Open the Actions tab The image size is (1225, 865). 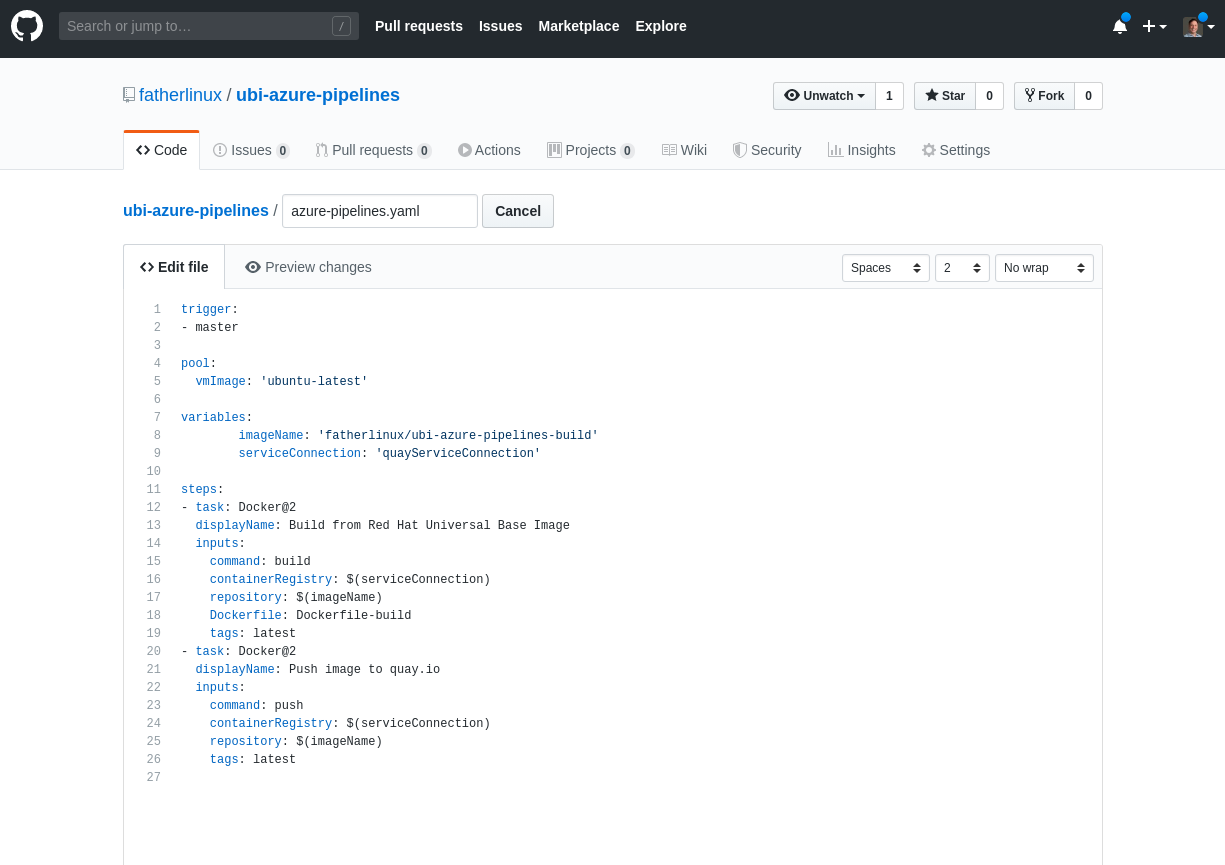coord(489,150)
